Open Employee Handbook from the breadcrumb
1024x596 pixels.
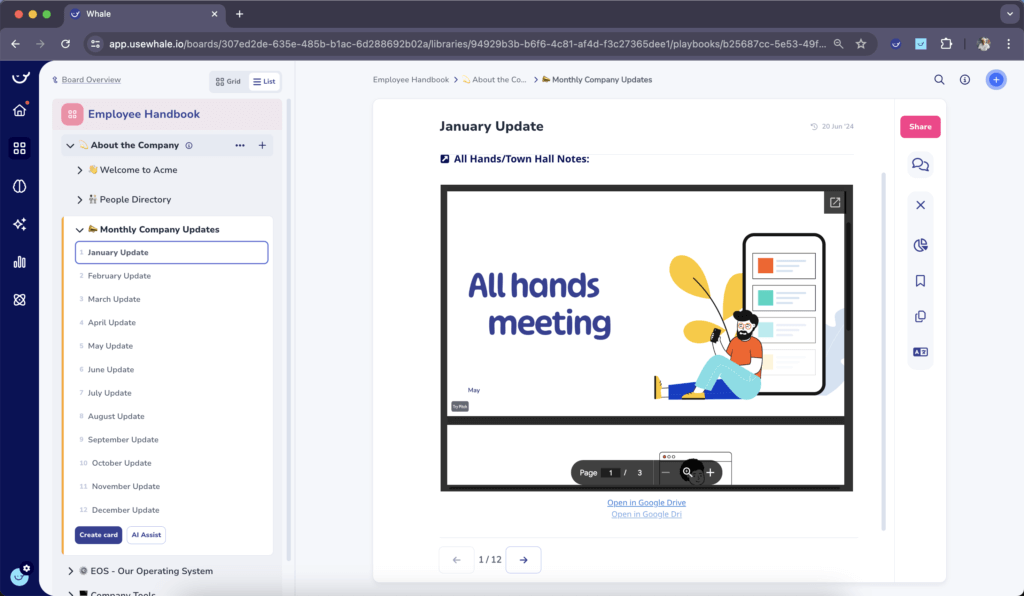point(411,79)
